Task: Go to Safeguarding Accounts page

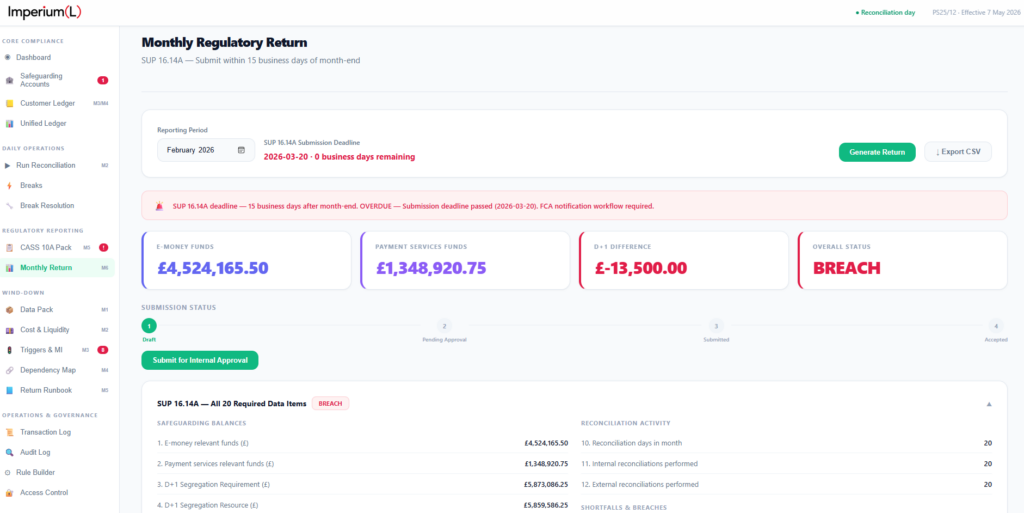Action: 57,80
